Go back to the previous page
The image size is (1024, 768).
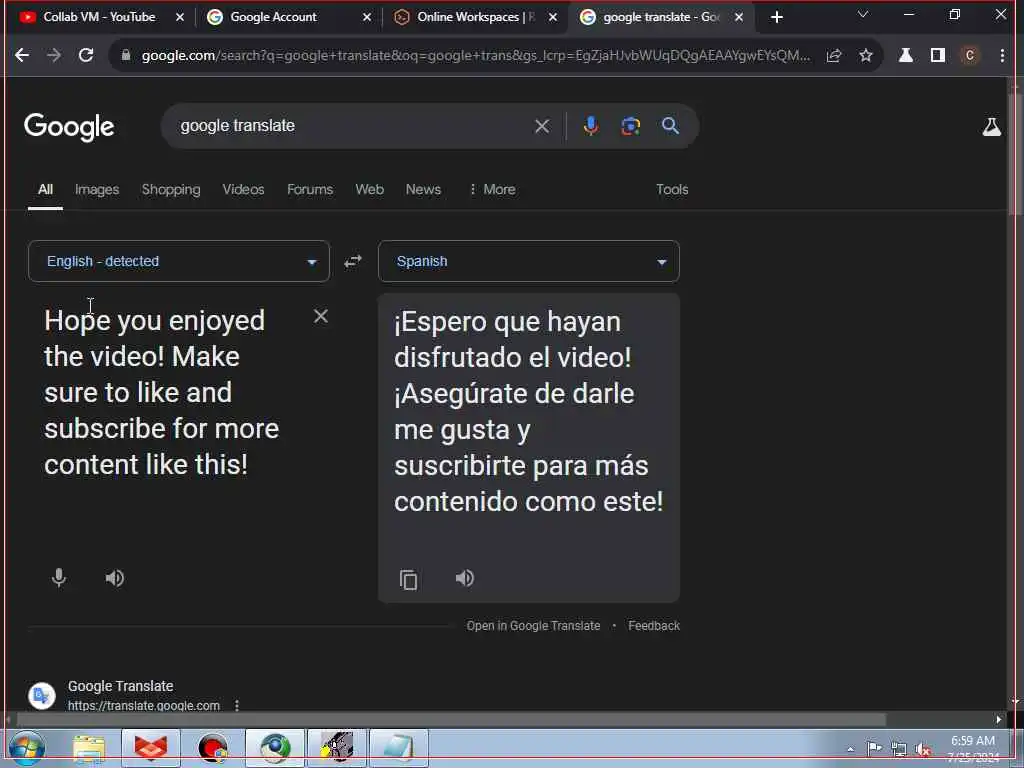pyautogui.click(x=22, y=56)
